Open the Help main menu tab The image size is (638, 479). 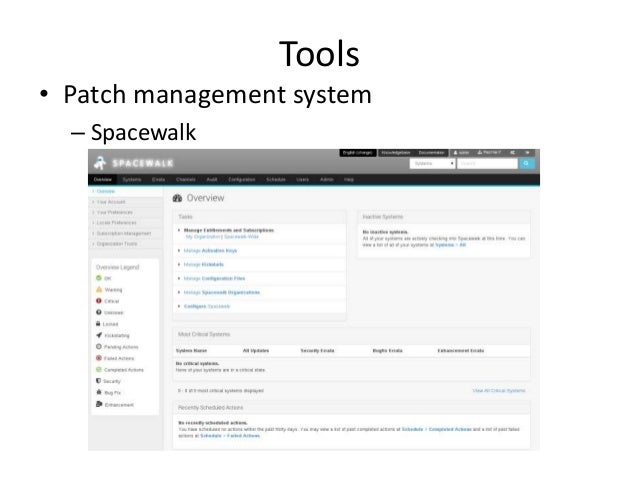click(349, 179)
